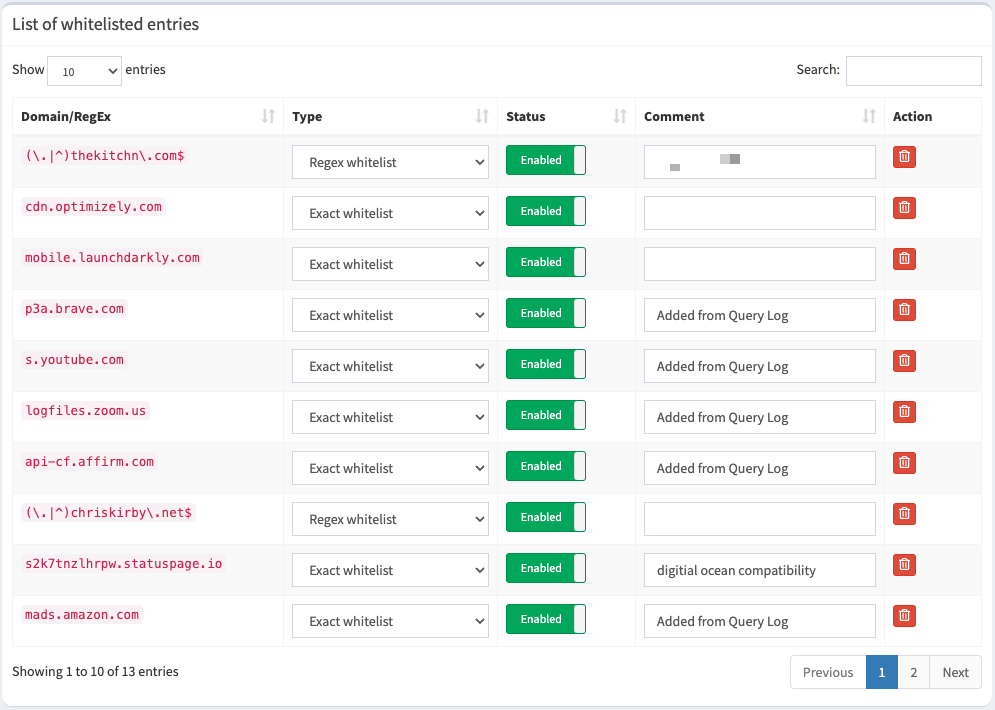The width and height of the screenshot is (995, 710).
Task: Delete the thekitchn.com regex entry
Action: (x=904, y=157)
